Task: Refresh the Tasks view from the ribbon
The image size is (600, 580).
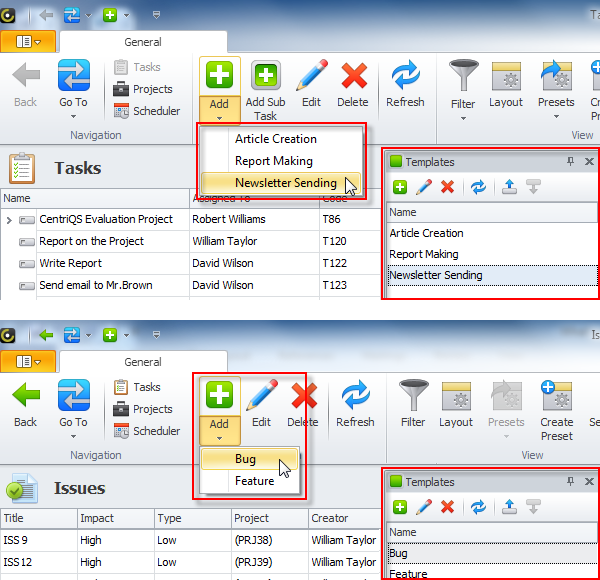Action: (405, 77)
